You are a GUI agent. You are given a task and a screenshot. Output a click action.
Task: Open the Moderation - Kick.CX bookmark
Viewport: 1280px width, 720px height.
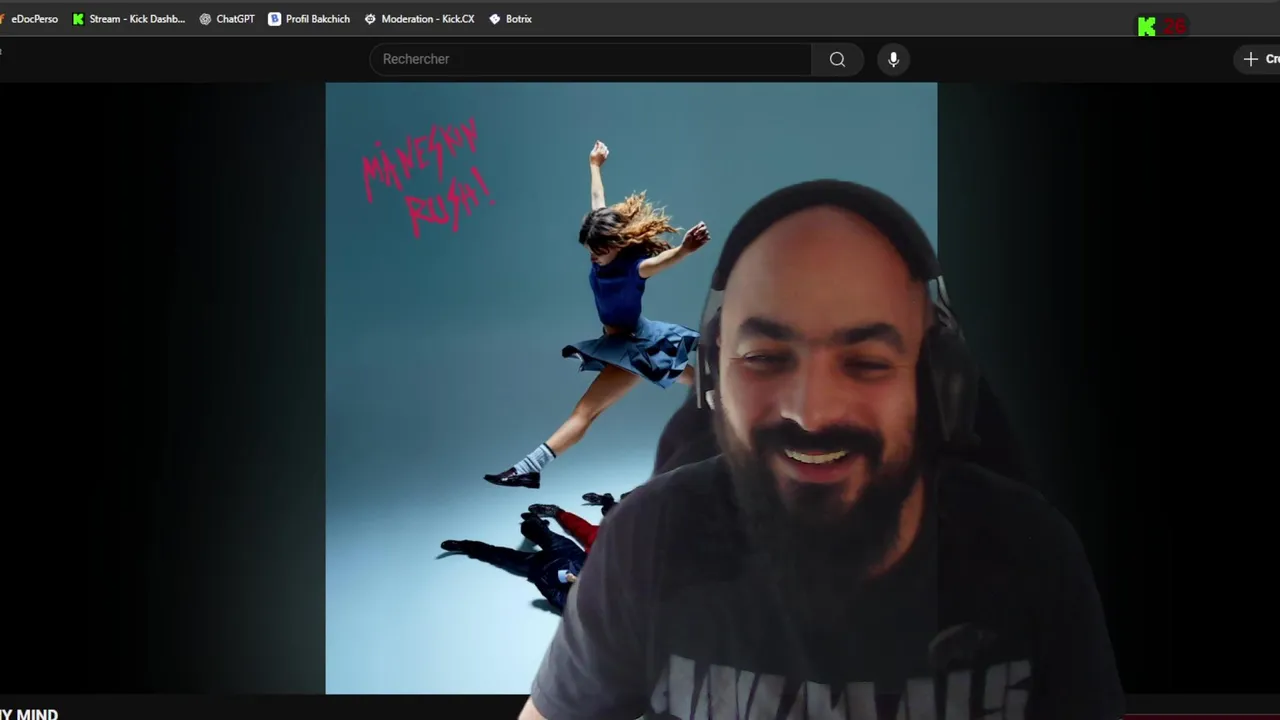click(419, 19)
